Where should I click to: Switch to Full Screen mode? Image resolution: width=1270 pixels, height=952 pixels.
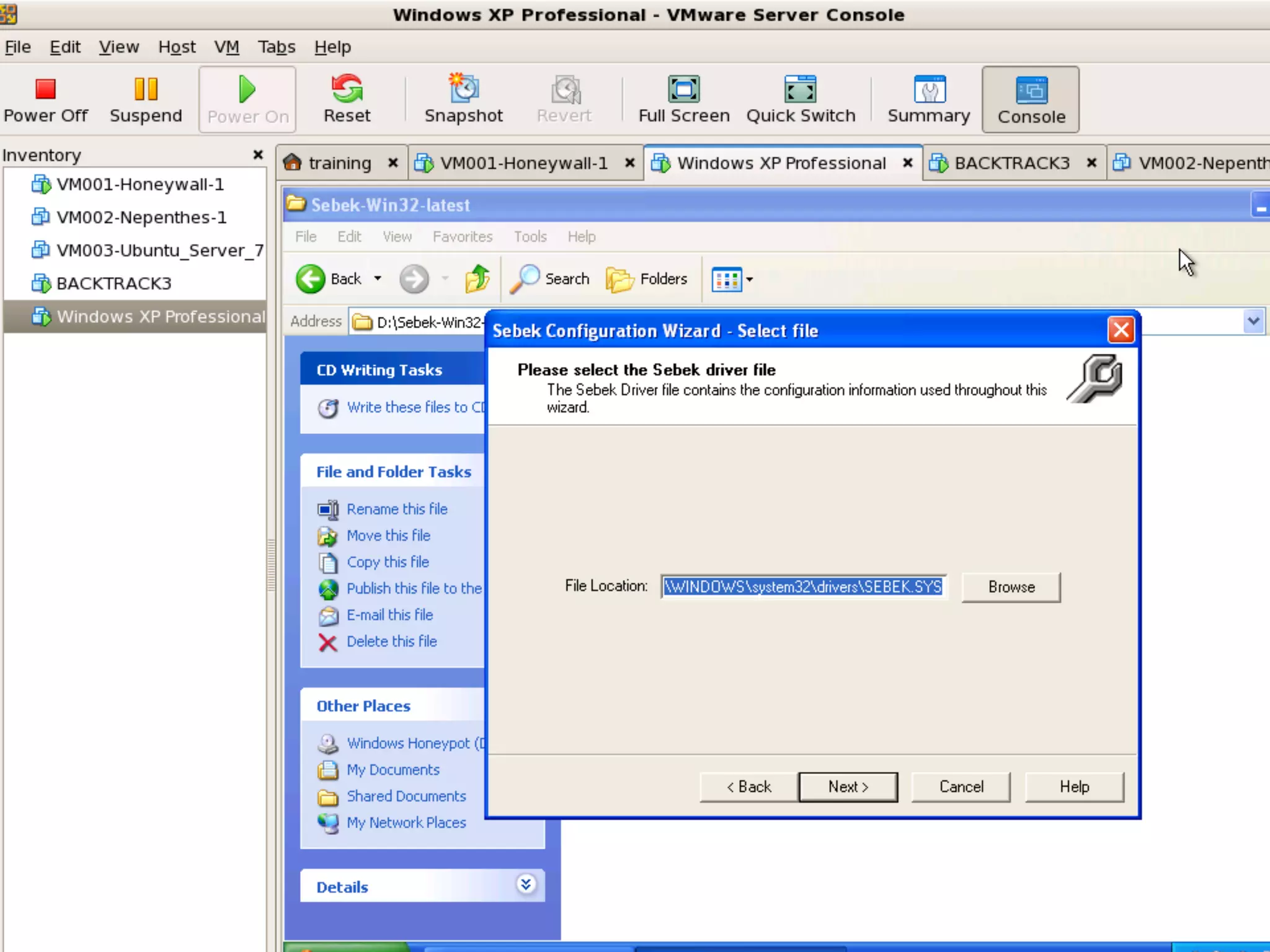(x=683, y=99)
